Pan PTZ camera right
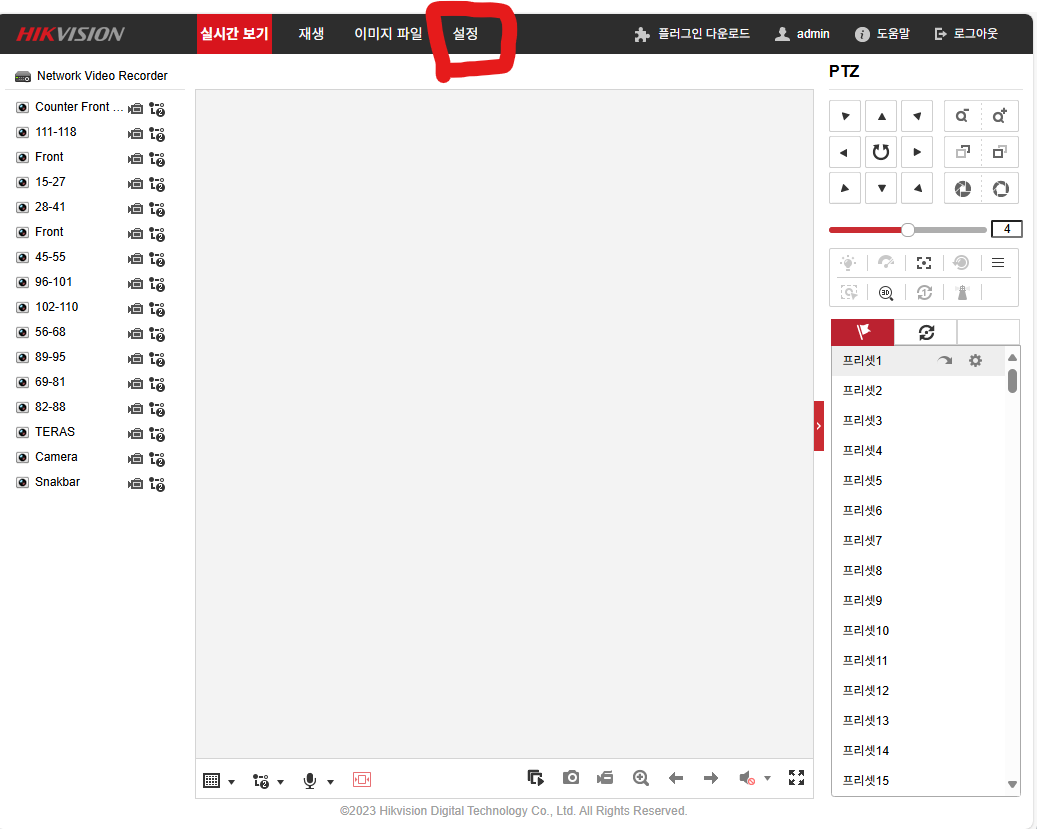Viewport: 1037px width, 829px height. click(917, 152)
